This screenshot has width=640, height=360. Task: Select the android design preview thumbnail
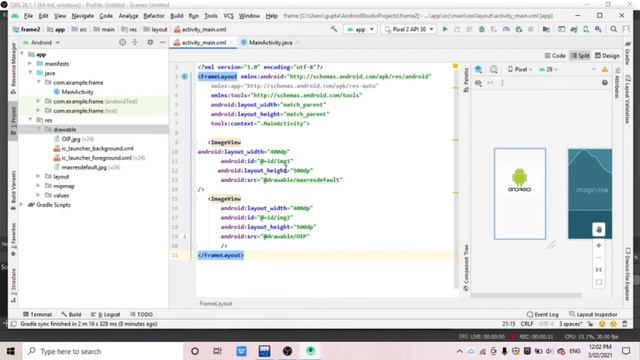point(520,193)
